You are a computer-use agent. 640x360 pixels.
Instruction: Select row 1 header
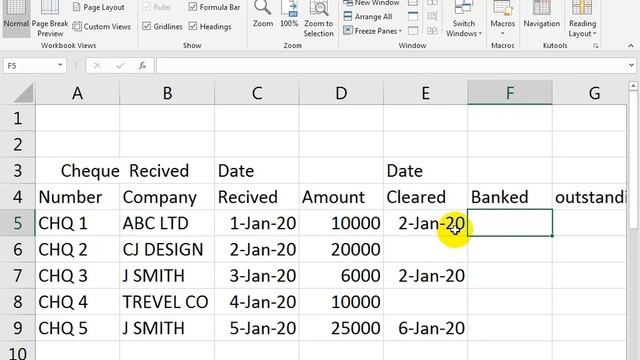click(17, 118)
